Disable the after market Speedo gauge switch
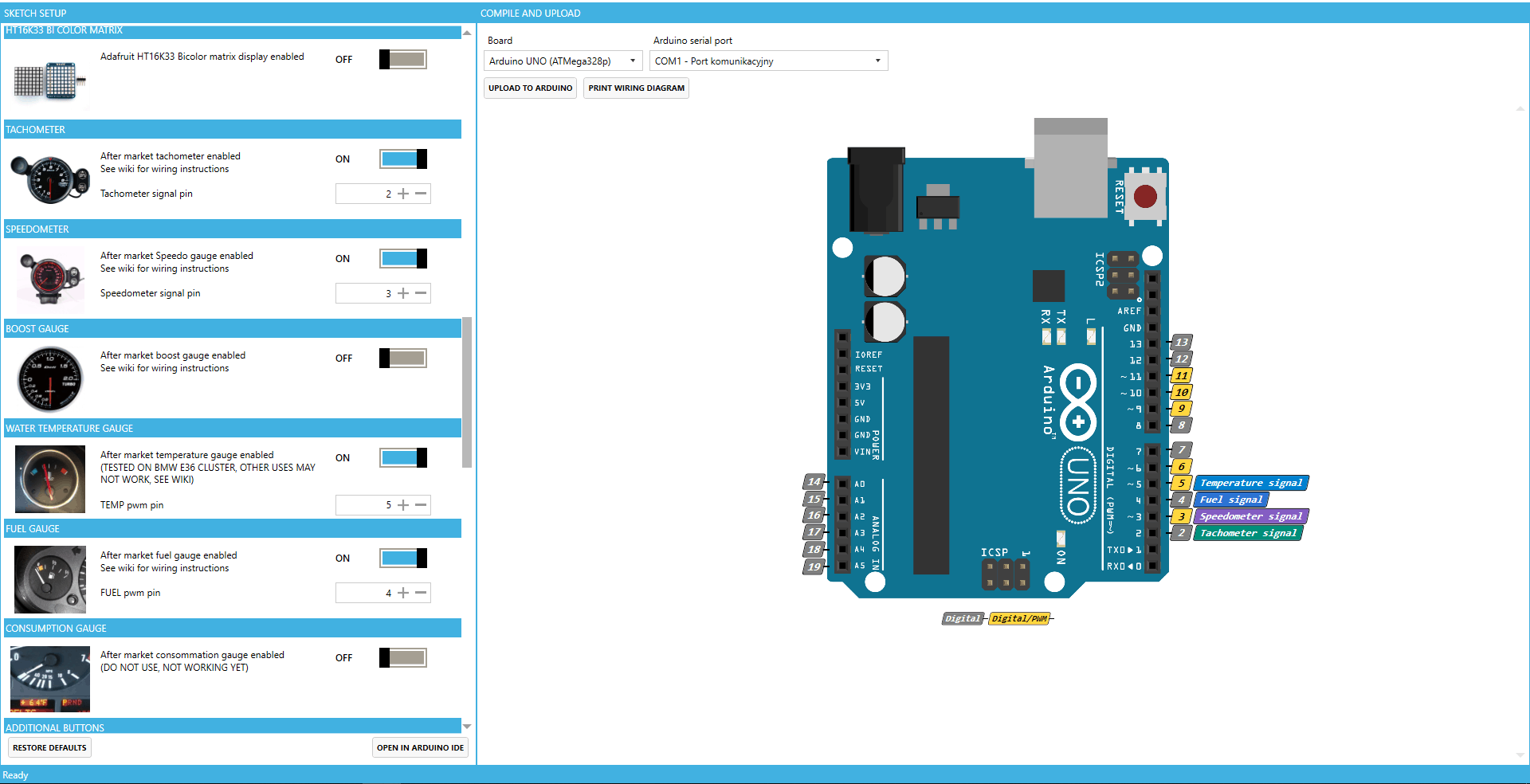Image resolution: width=1530 pixels, height=784 pixels. coord(403,258)
